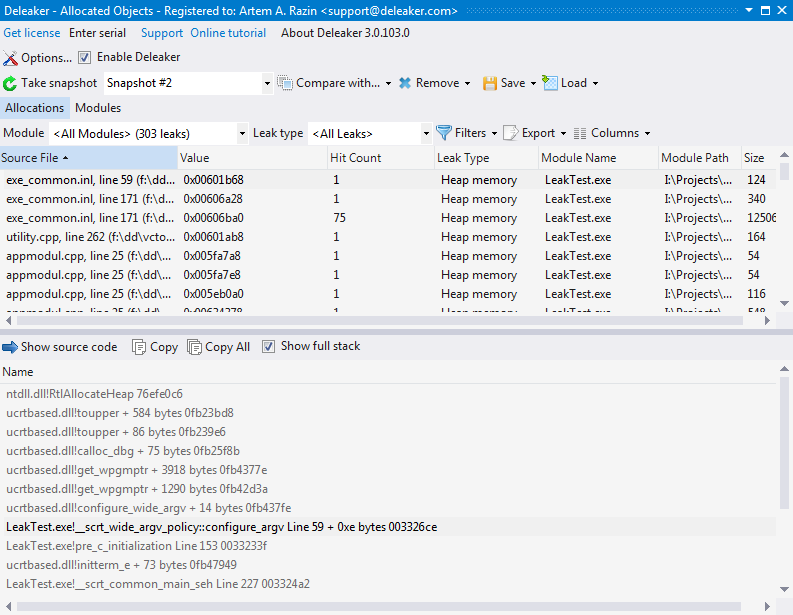Screen dimensions: 793x615
Task: Click the Remove X icon
Action: coord(405,84)
